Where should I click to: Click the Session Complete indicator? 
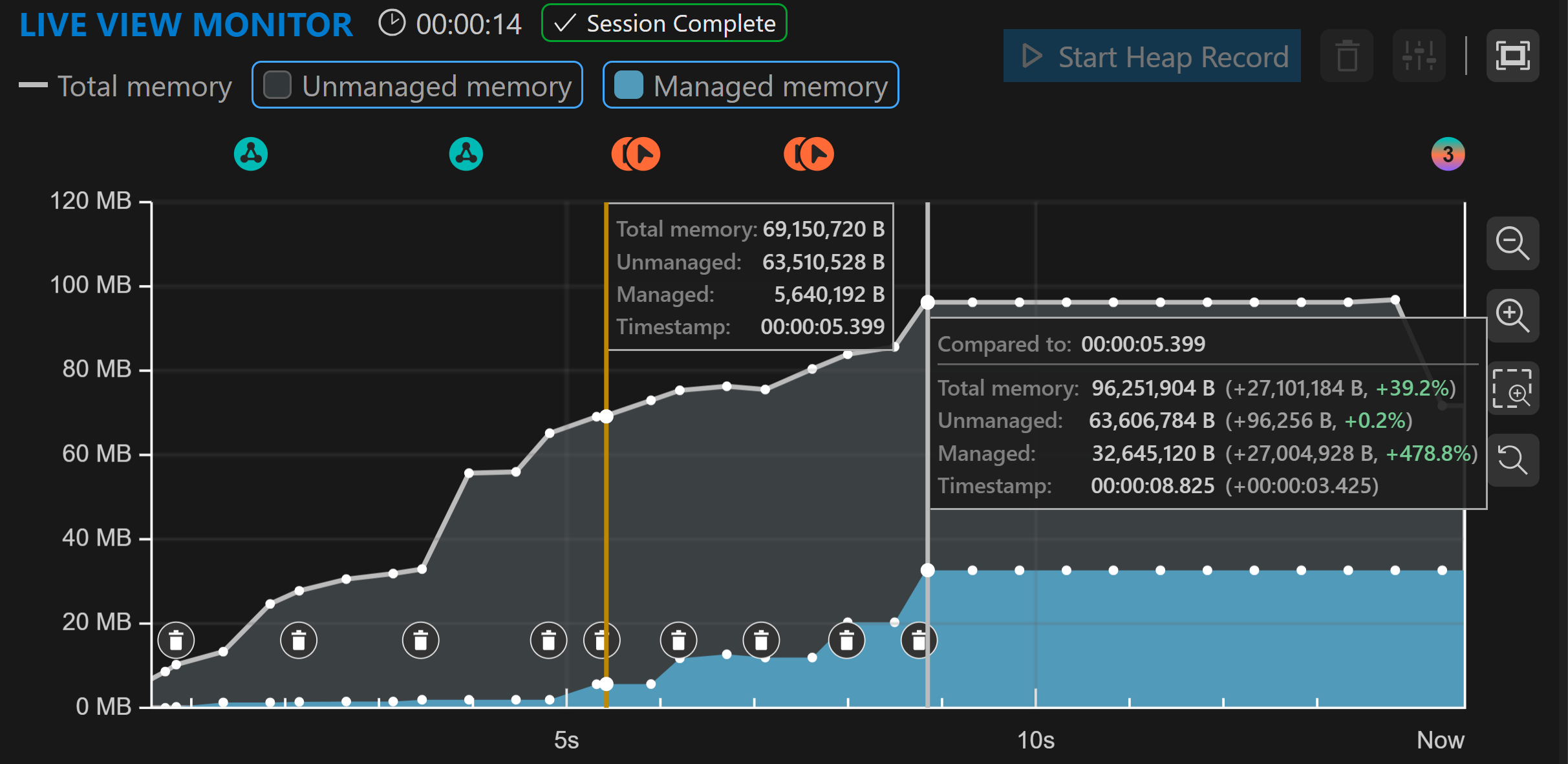[x=663, y=23]
